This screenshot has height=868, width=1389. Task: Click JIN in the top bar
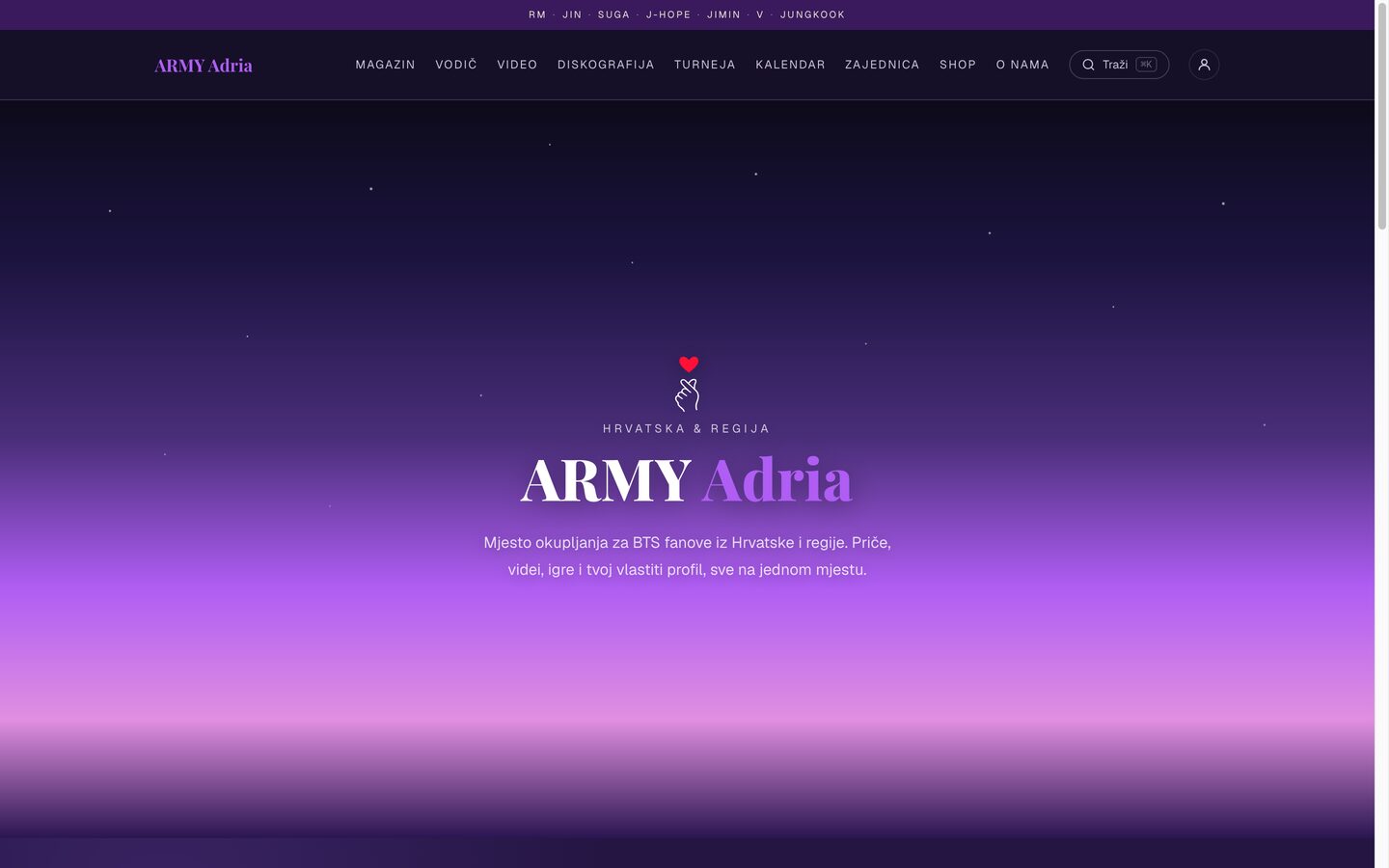point(572,14)
